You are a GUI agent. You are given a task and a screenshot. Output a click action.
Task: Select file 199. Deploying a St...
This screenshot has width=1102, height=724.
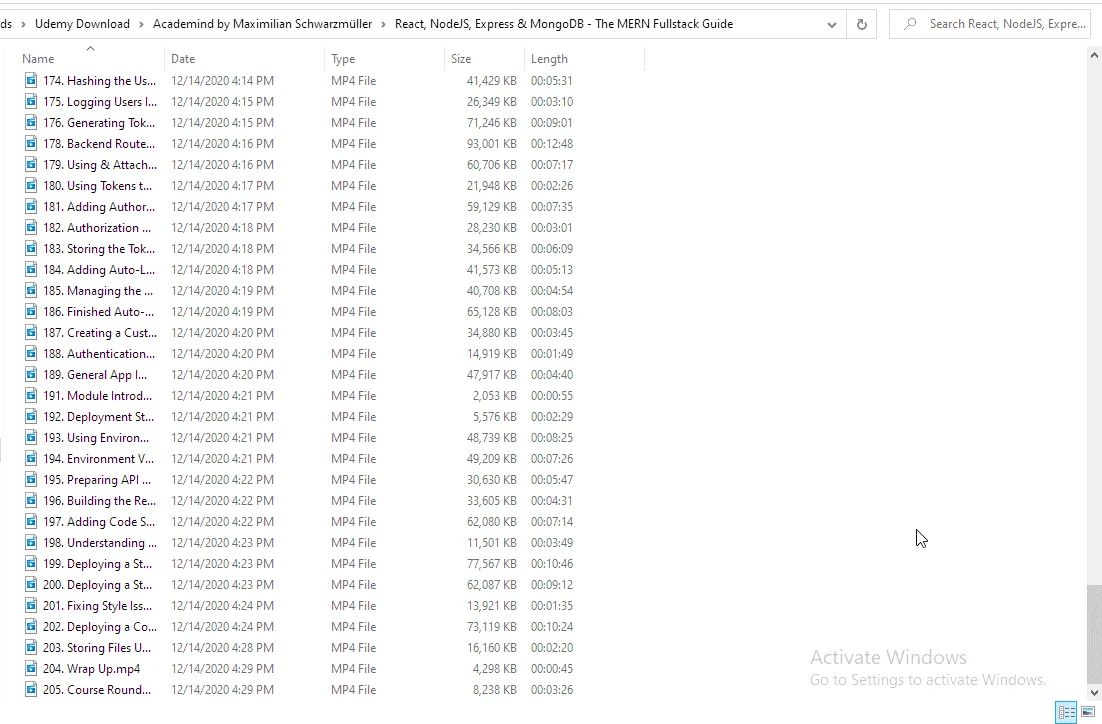98,564
